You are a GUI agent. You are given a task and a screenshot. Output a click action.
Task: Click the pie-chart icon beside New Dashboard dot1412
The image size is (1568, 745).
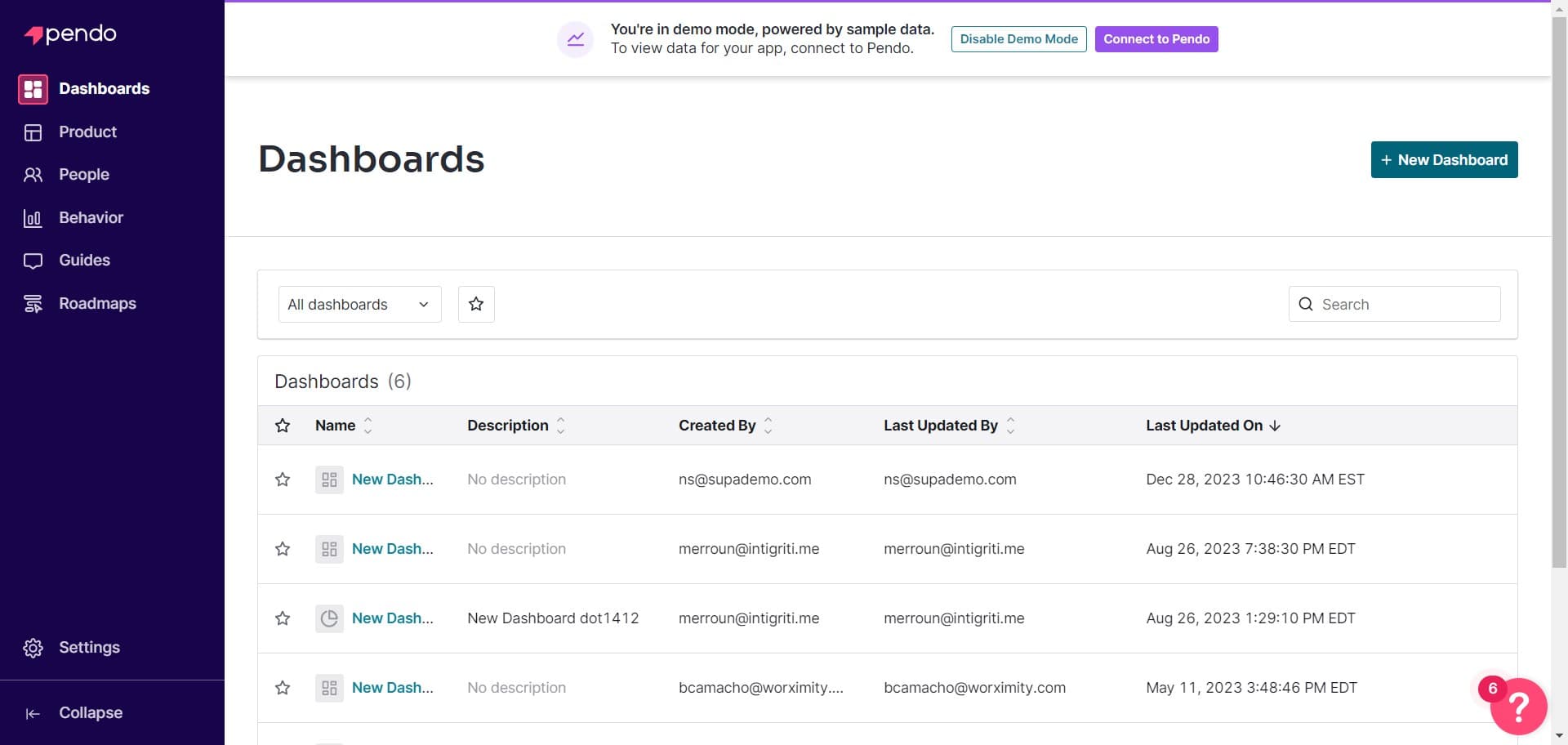[x=328, y=618]
